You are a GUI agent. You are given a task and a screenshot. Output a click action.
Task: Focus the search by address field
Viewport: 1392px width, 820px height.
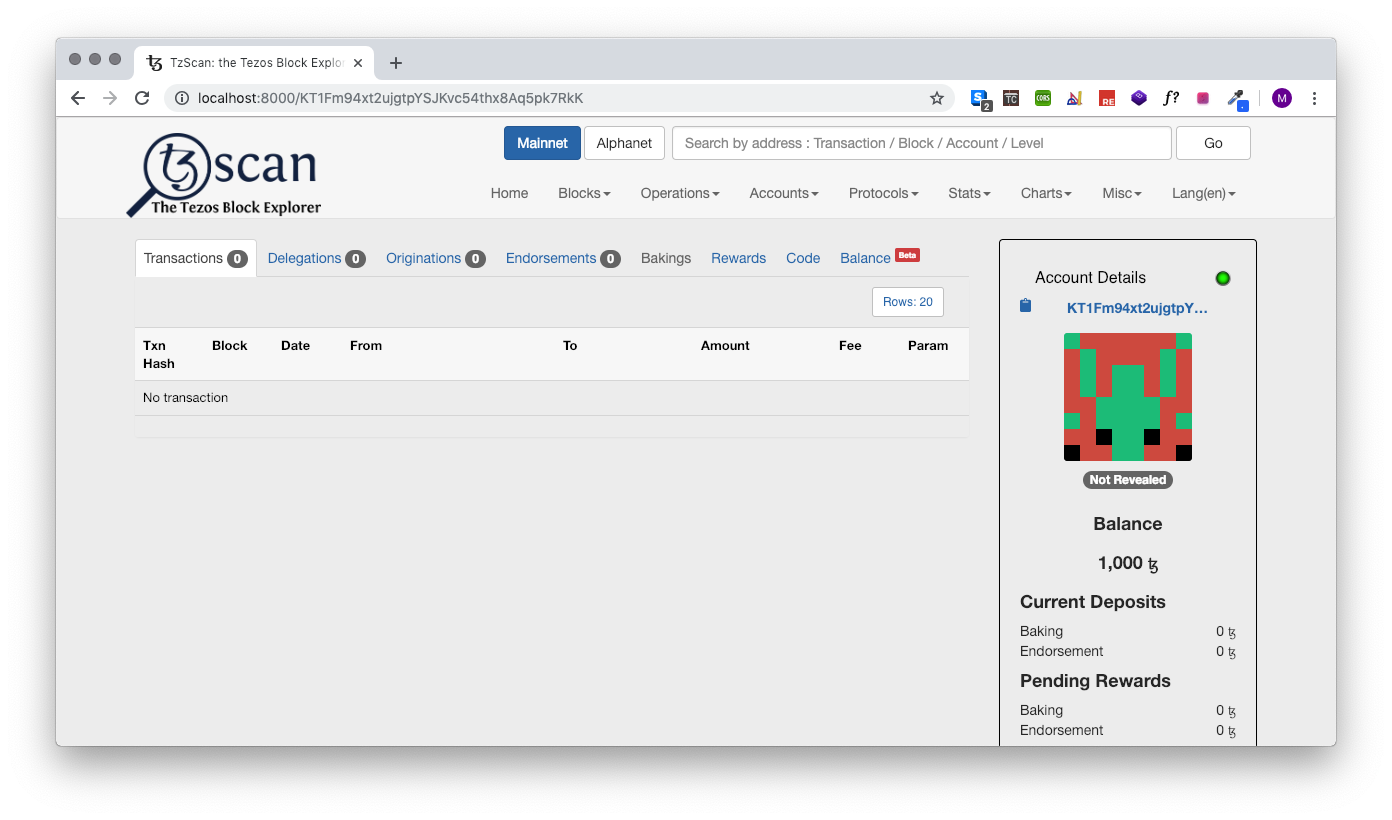pyautogui.click(x=921, y=143)
